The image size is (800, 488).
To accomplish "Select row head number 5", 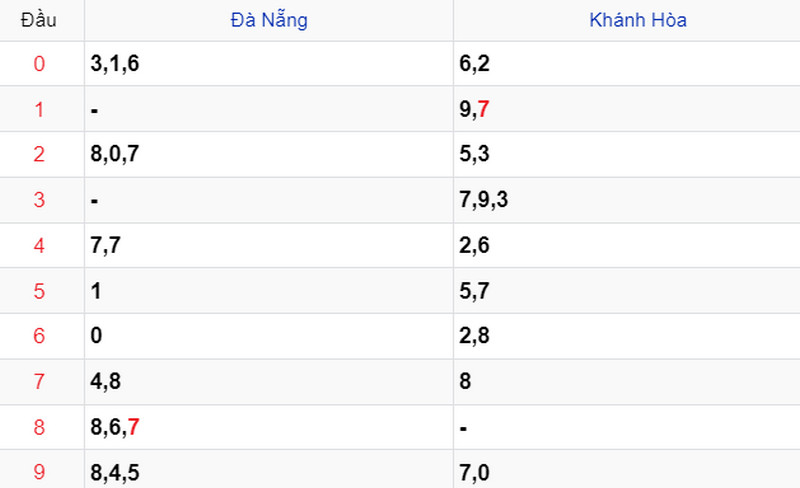I will 39,291.
